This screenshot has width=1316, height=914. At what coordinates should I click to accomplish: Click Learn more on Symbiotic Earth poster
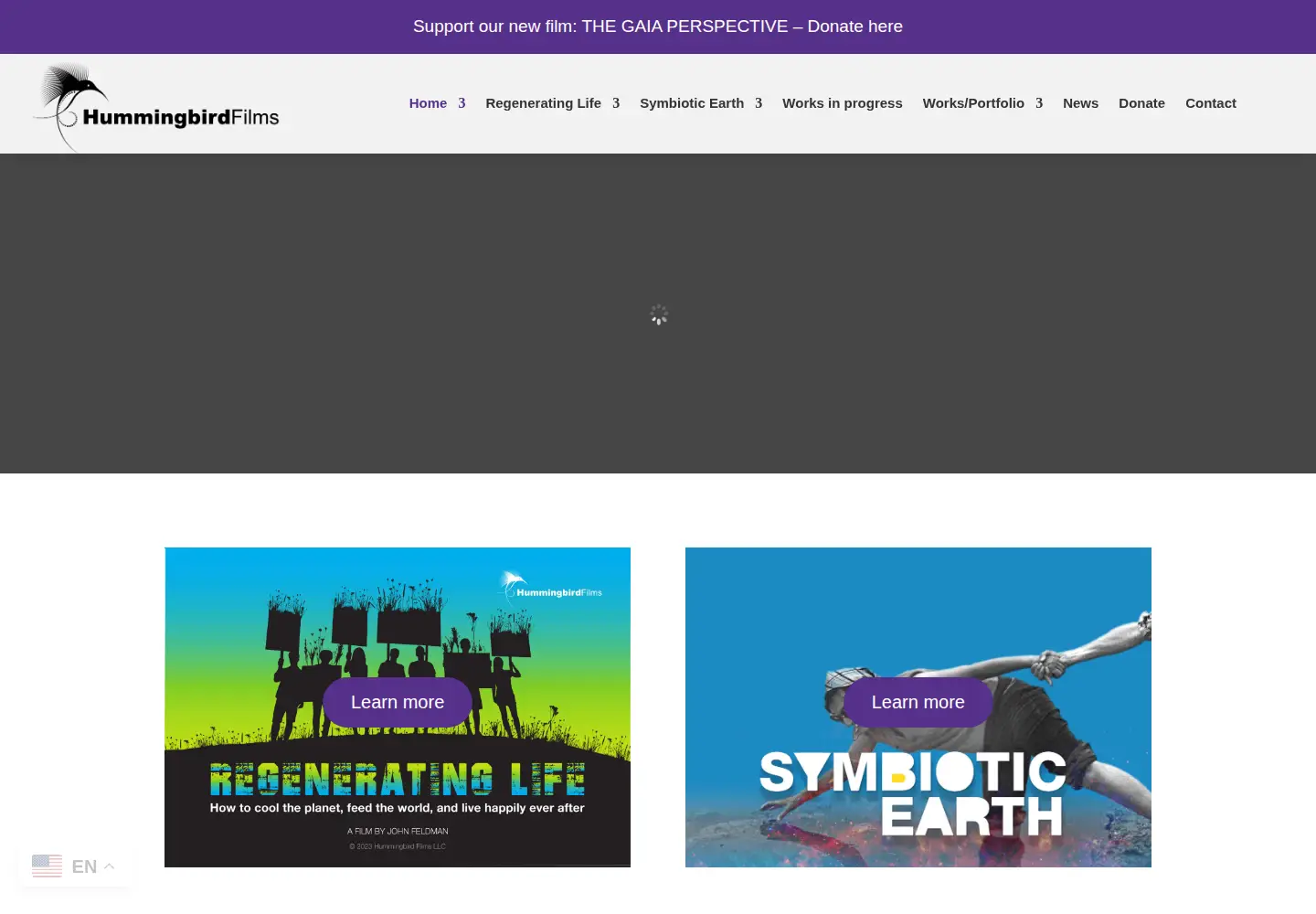click(x=918, y=702)
